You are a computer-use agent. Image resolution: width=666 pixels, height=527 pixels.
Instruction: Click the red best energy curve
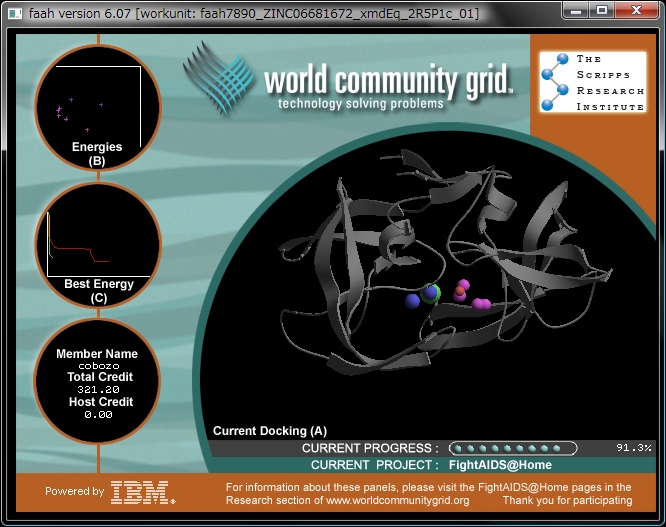click(x=80, y=251)
